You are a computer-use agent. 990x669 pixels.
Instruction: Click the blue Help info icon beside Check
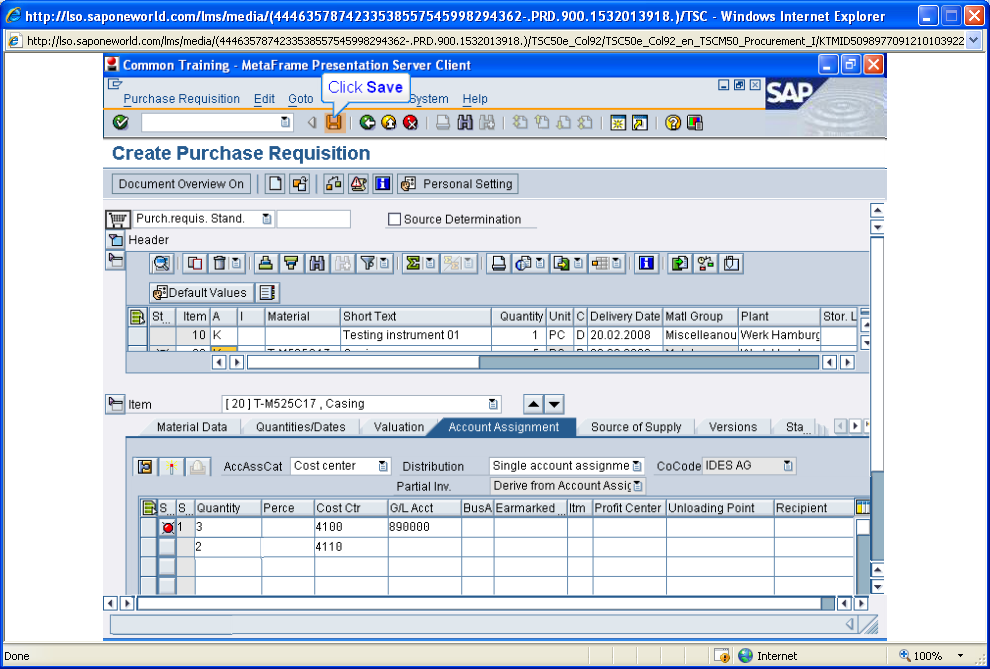click(382, 184)
